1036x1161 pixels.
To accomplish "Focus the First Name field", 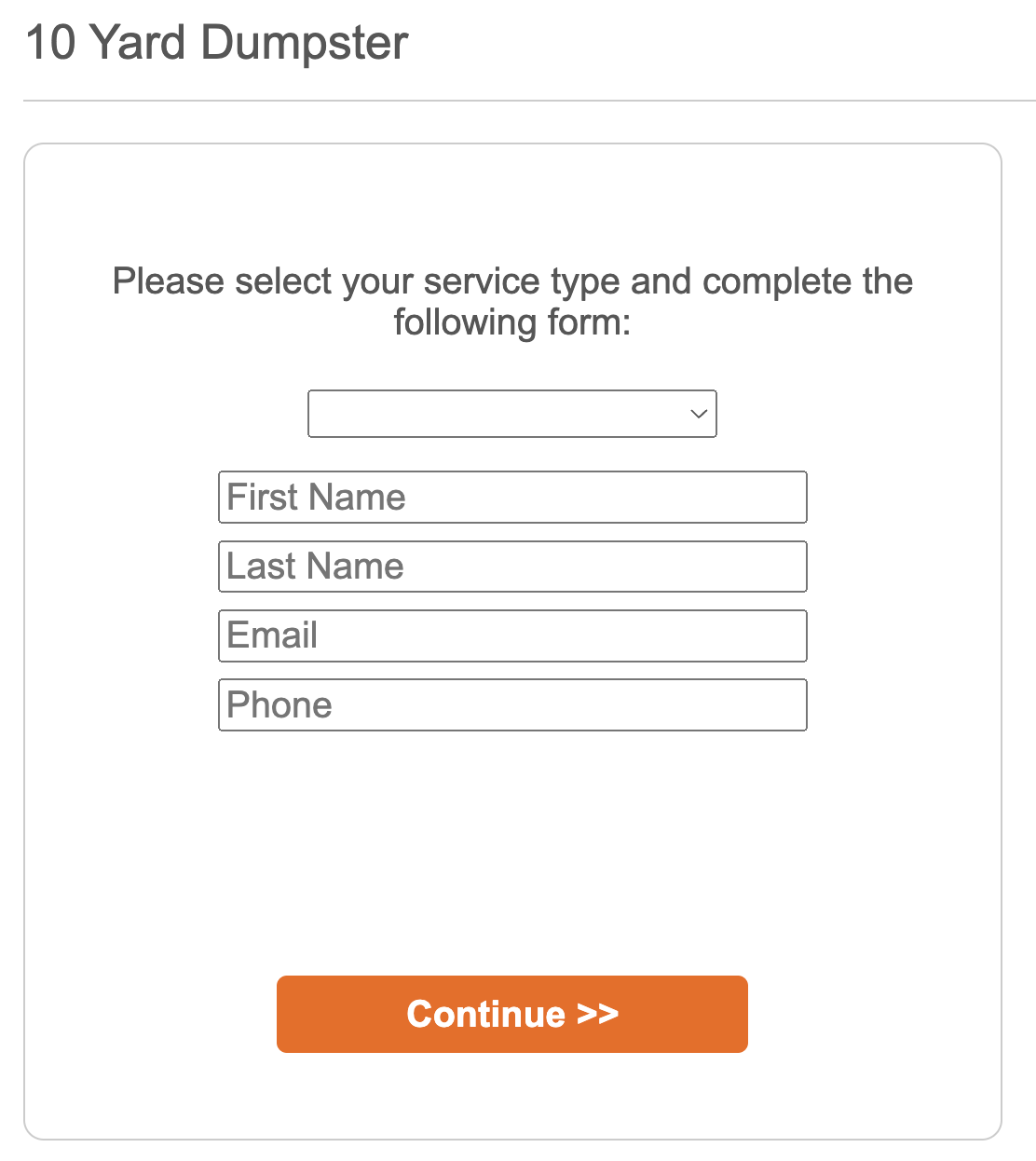I will coord(512,498).
